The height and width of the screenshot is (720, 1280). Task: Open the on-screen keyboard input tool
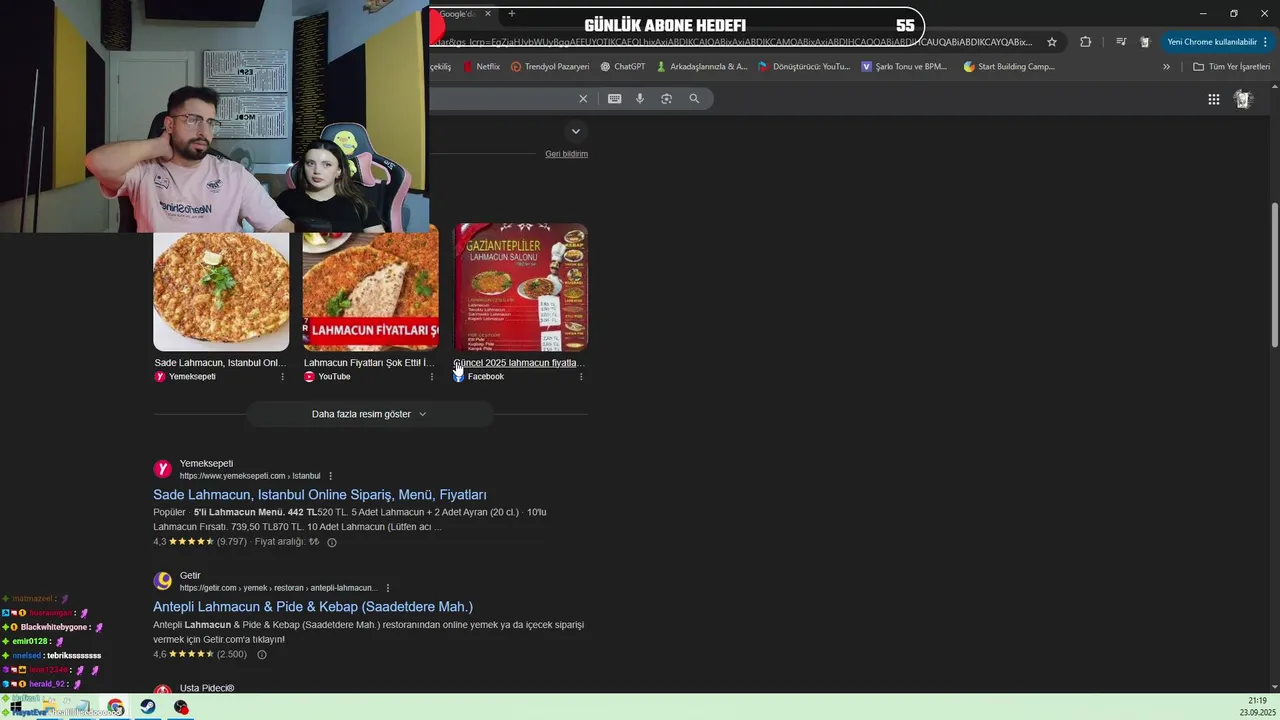614,98
